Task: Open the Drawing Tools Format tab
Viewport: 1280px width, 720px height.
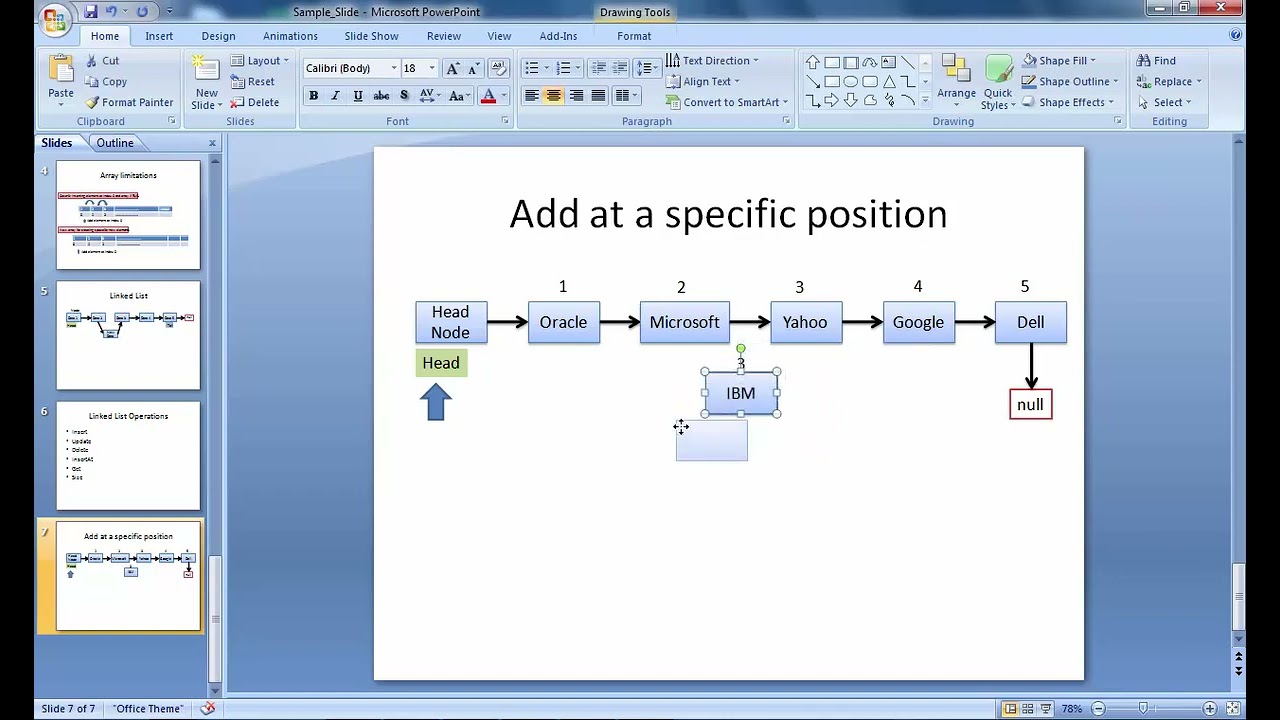Action: pyautogui.click(x=634, y=36)
